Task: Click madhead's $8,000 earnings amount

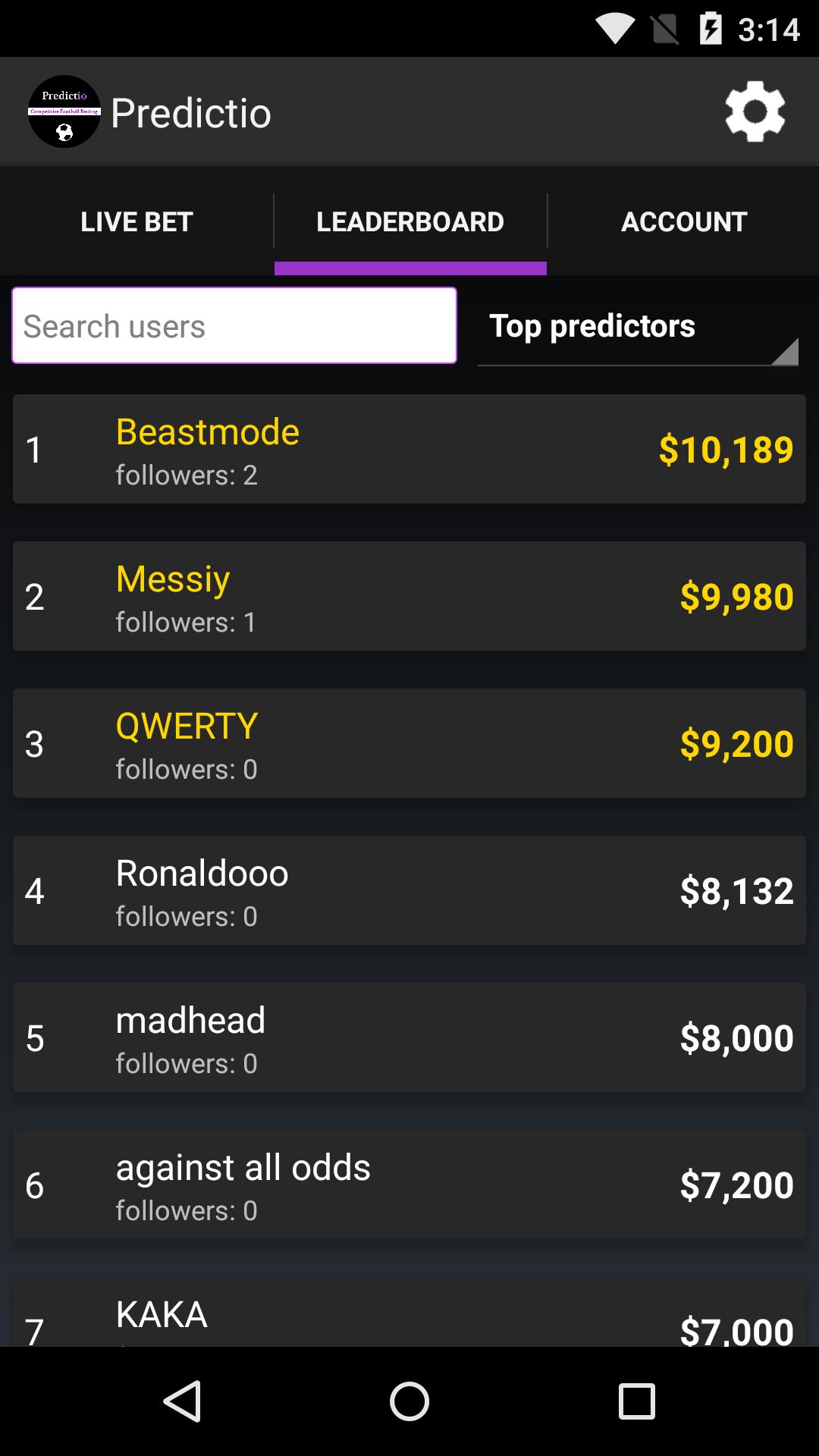Action: [x=734, y=1037]
